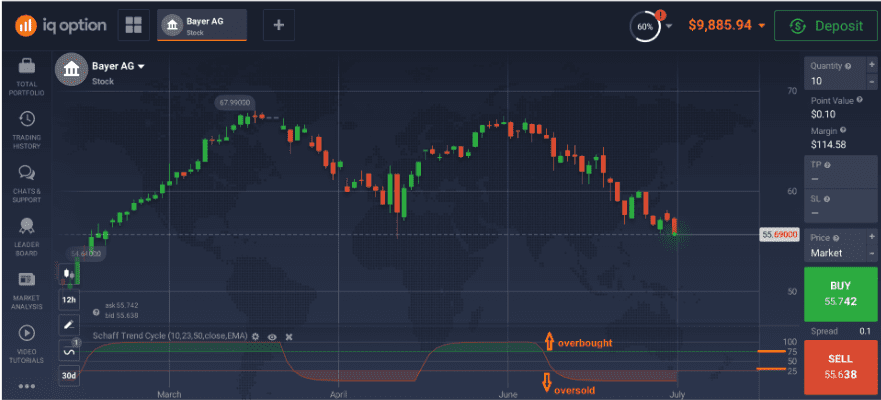Open the Price Market order type field

835,245
